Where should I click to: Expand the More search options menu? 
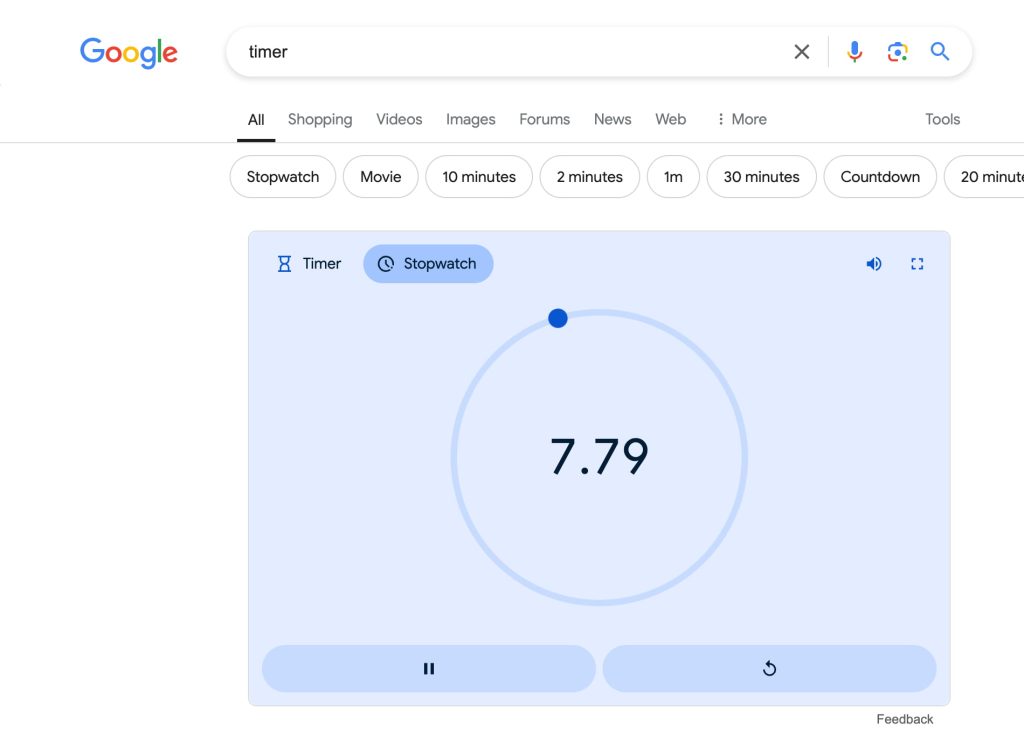(x=741, y=119)
